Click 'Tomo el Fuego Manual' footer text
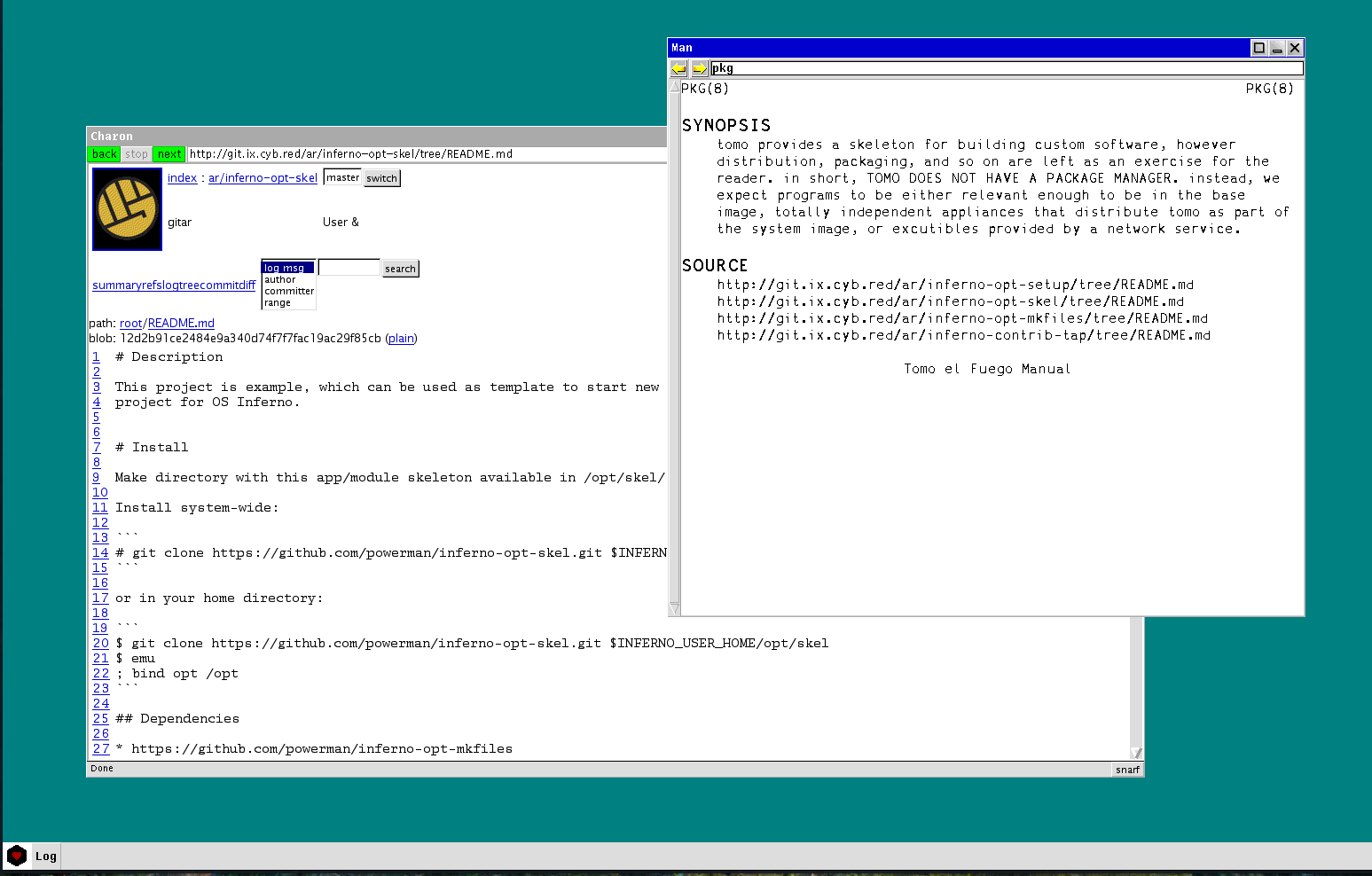1372x876 pixels. [x=987, y=369]
